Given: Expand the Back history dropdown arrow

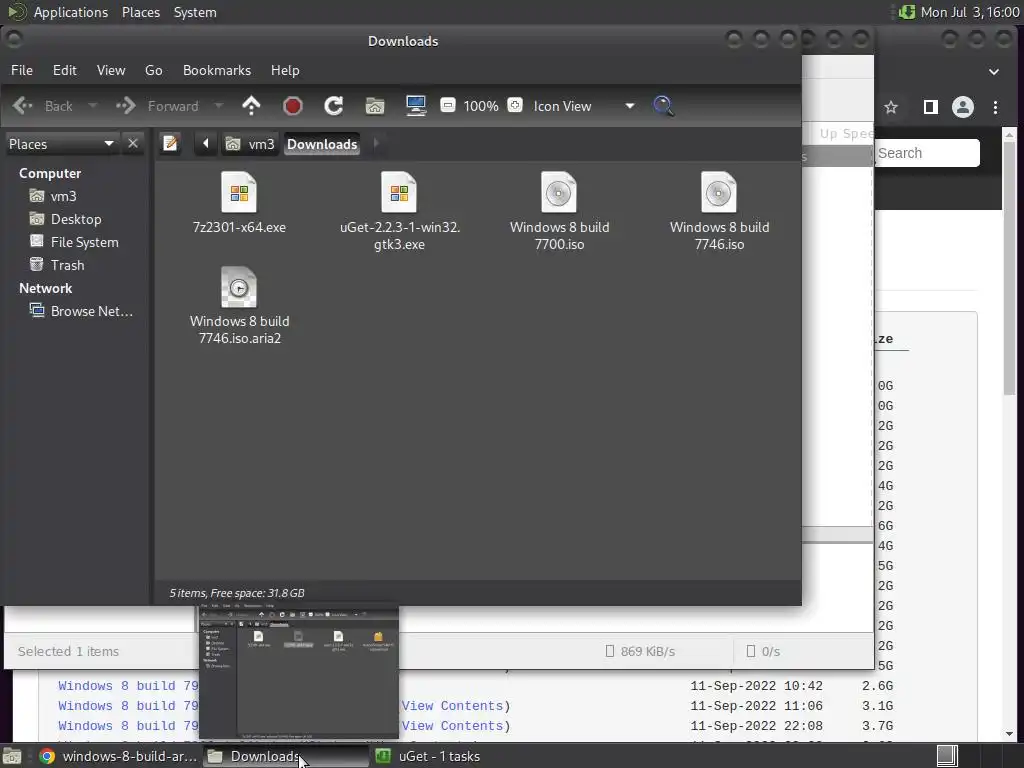Looking at the screenshot, I should click(x=93, y=106).
